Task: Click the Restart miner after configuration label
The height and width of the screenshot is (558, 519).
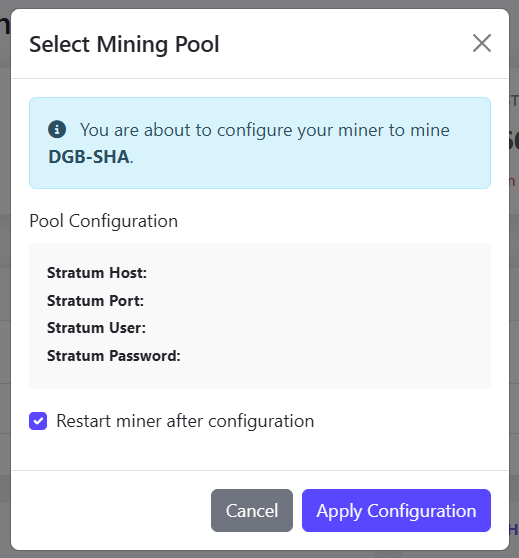Action: click(185, 421)
